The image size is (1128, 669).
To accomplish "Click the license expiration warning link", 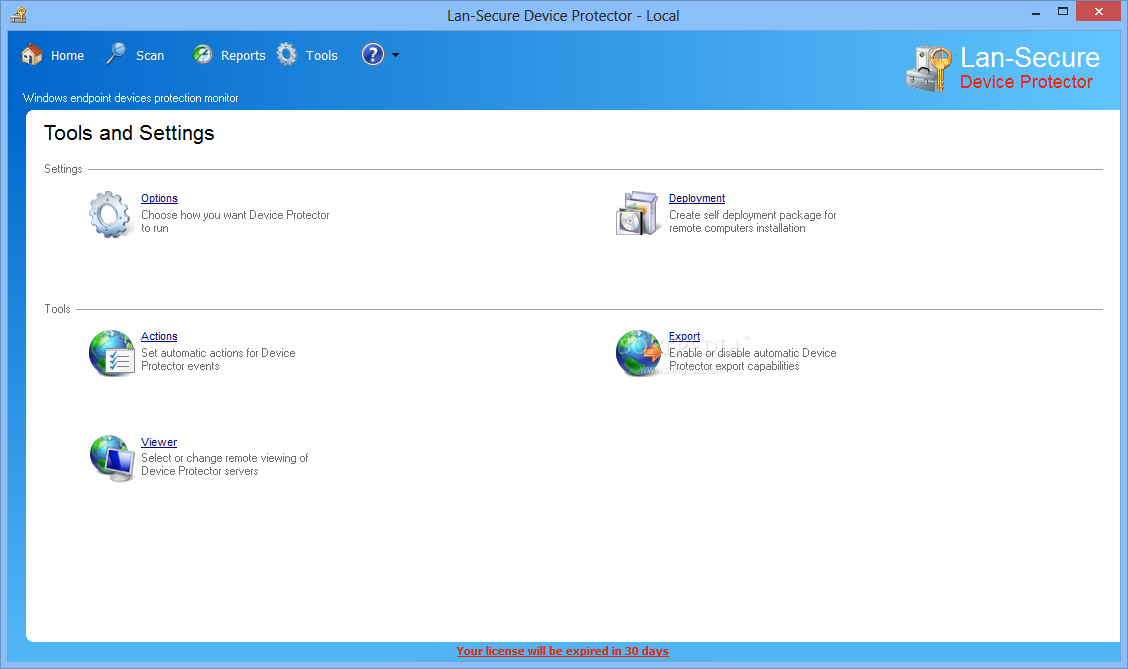I will [x=563, y=651].
